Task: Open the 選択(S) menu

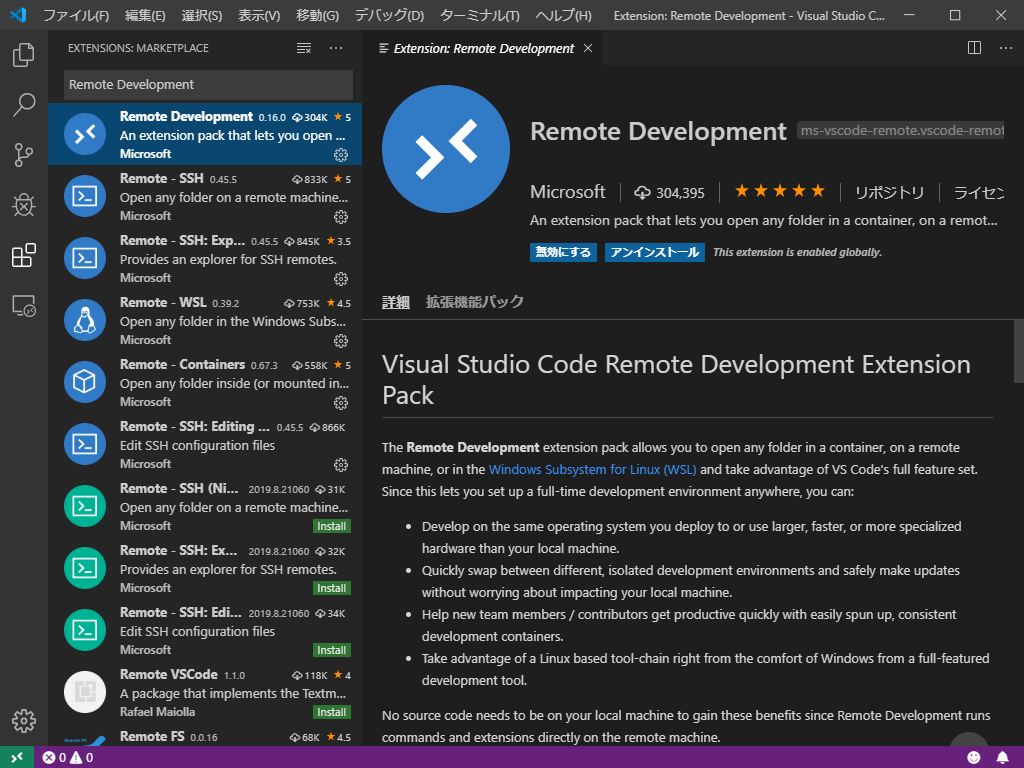Action: (x=201, y=15)
